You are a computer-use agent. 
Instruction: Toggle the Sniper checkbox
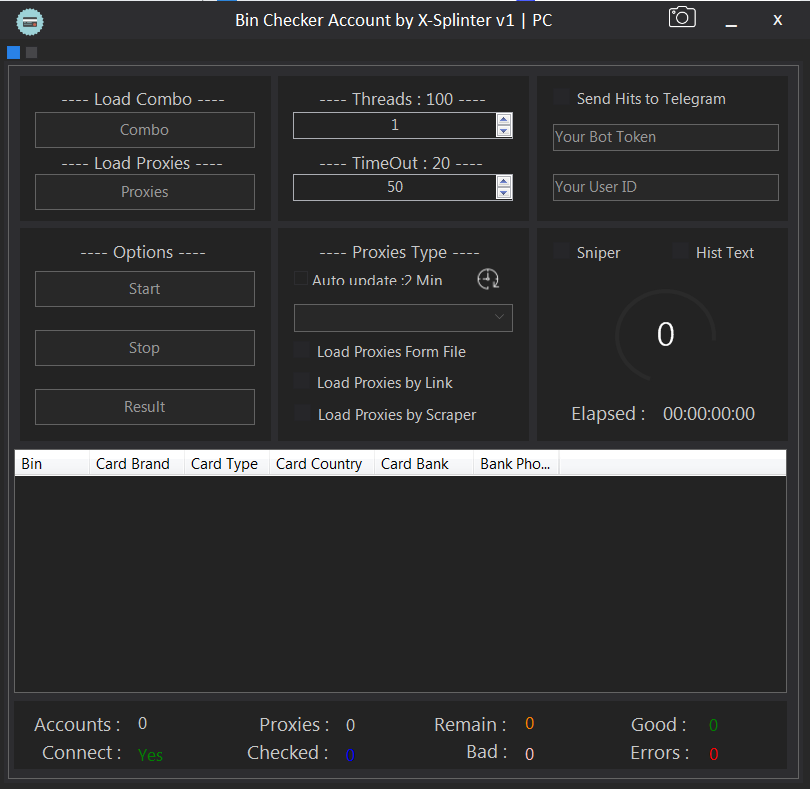pos(562,252)
